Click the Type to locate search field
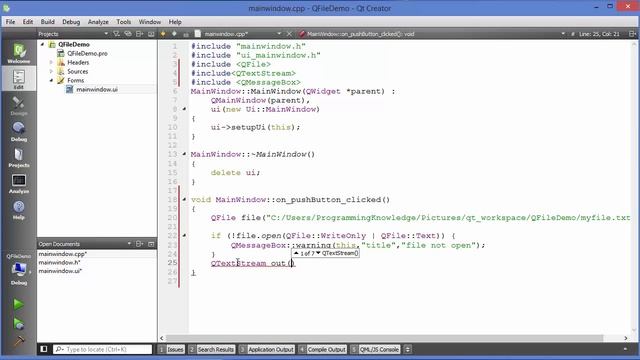The width and height of the screenshot is (640, 360). pos(102,349)
